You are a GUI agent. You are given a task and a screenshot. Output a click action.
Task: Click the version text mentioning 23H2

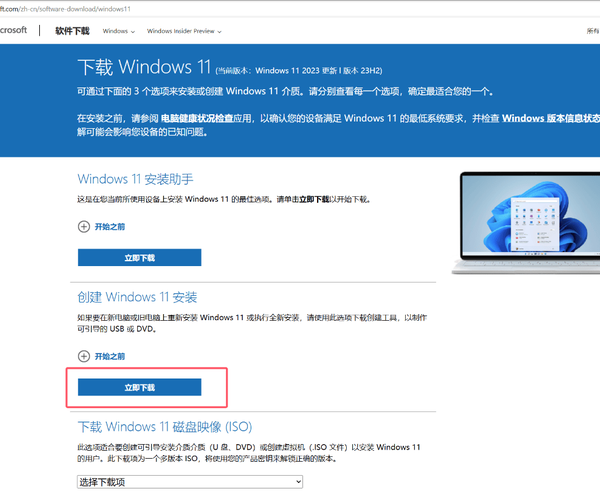(299, 71)
